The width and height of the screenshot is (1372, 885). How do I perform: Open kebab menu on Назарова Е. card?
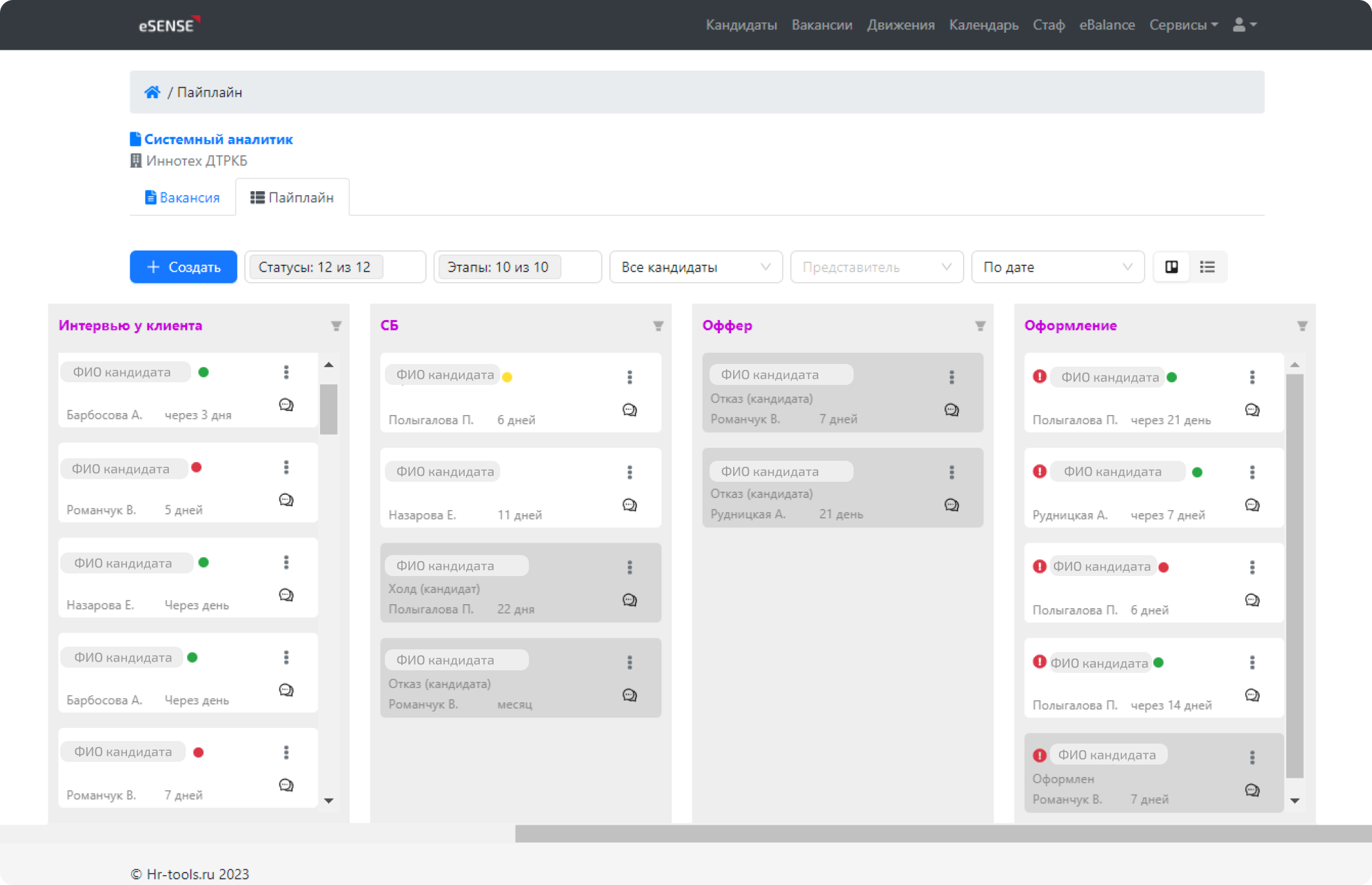click(x=286, y=562)
